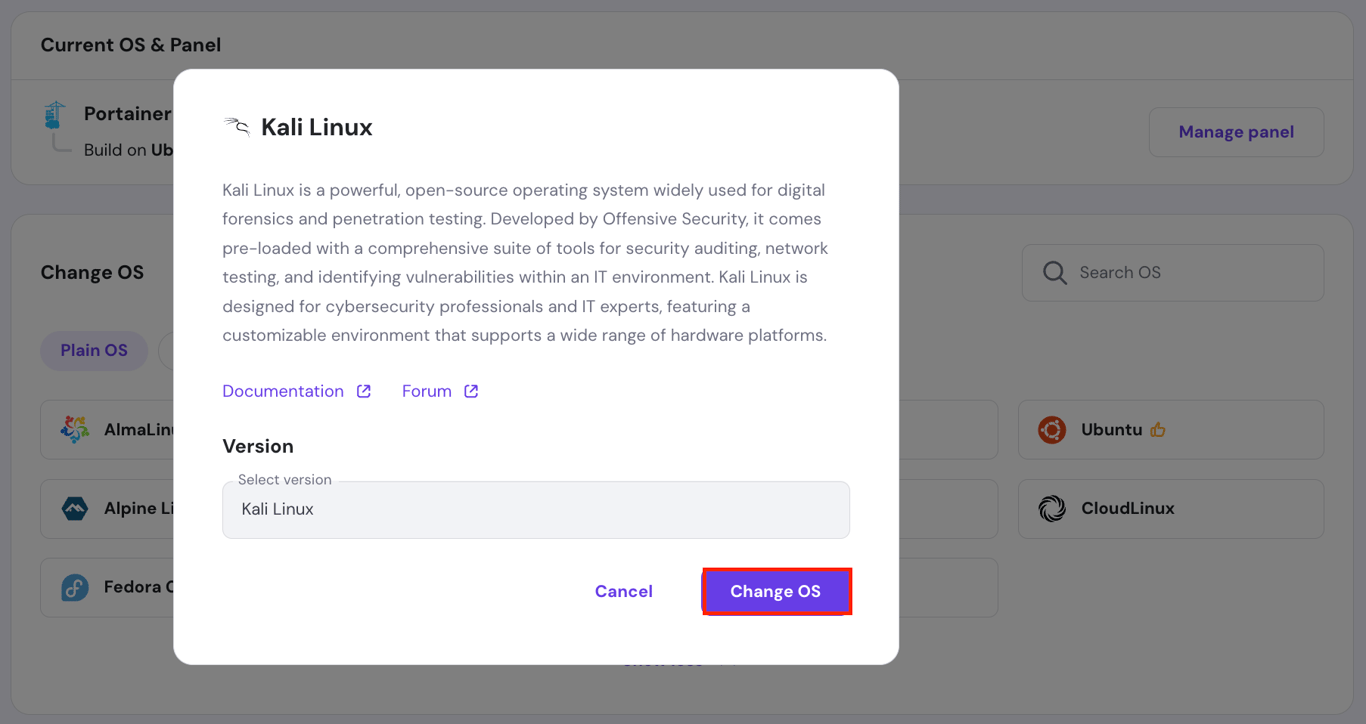Click the Change OS button
Image resolution: width=1366 pixels, height=724 pixels.
click(777, 591)
